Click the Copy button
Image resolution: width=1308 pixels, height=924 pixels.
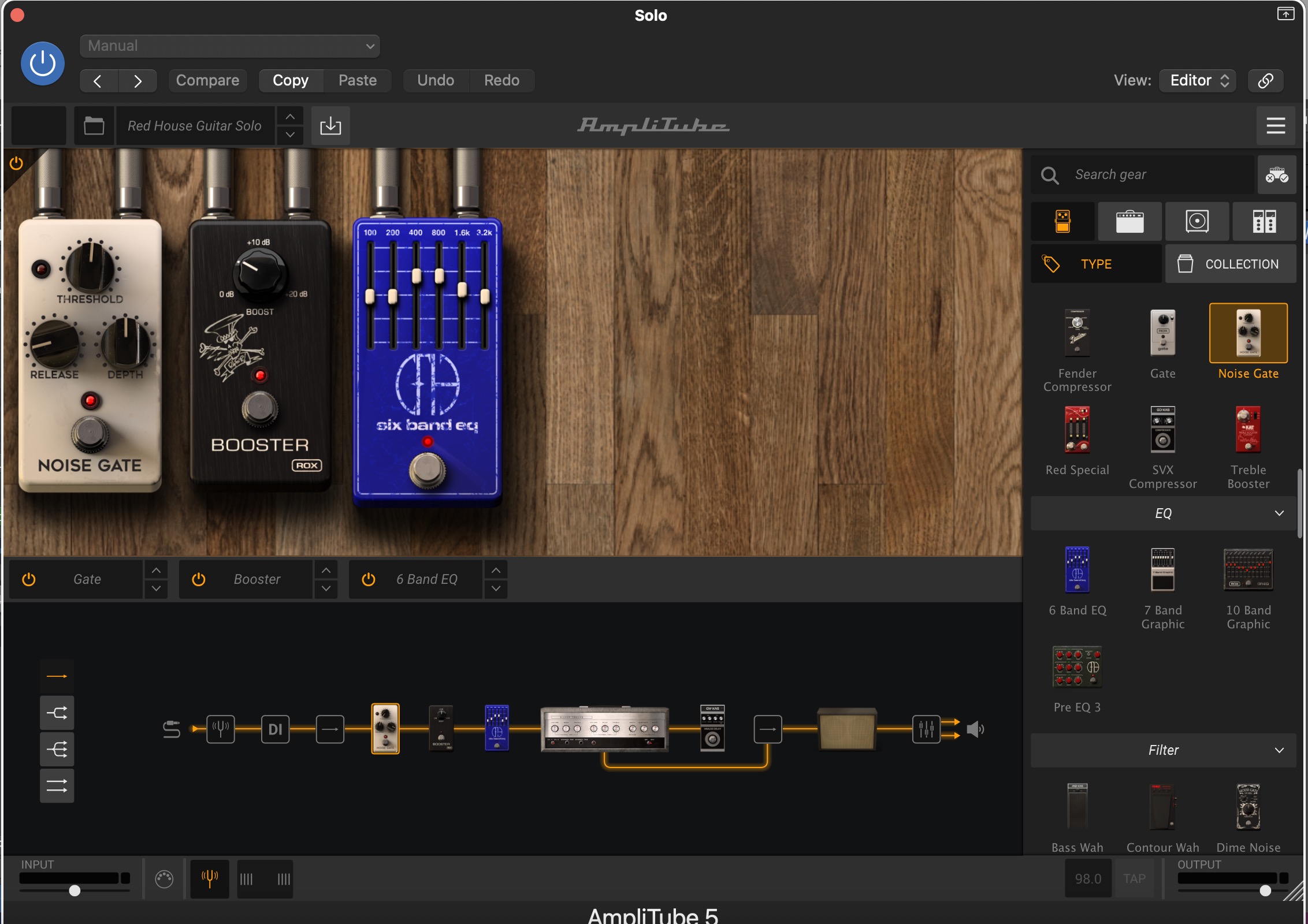coord(291,81)
